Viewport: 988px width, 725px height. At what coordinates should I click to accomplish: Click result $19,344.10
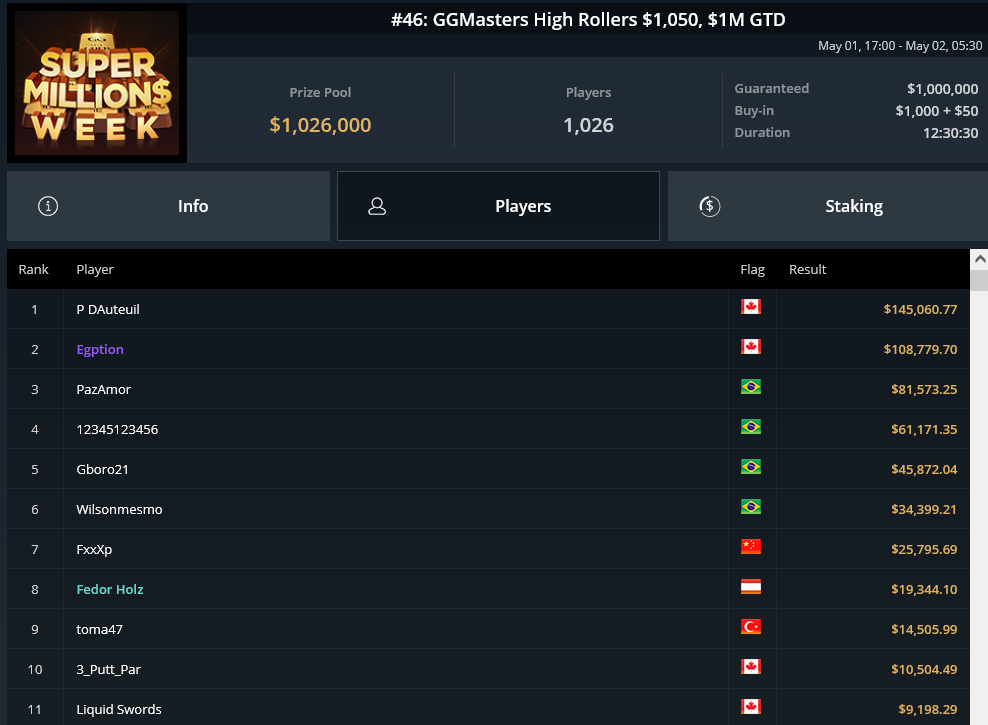924,590
